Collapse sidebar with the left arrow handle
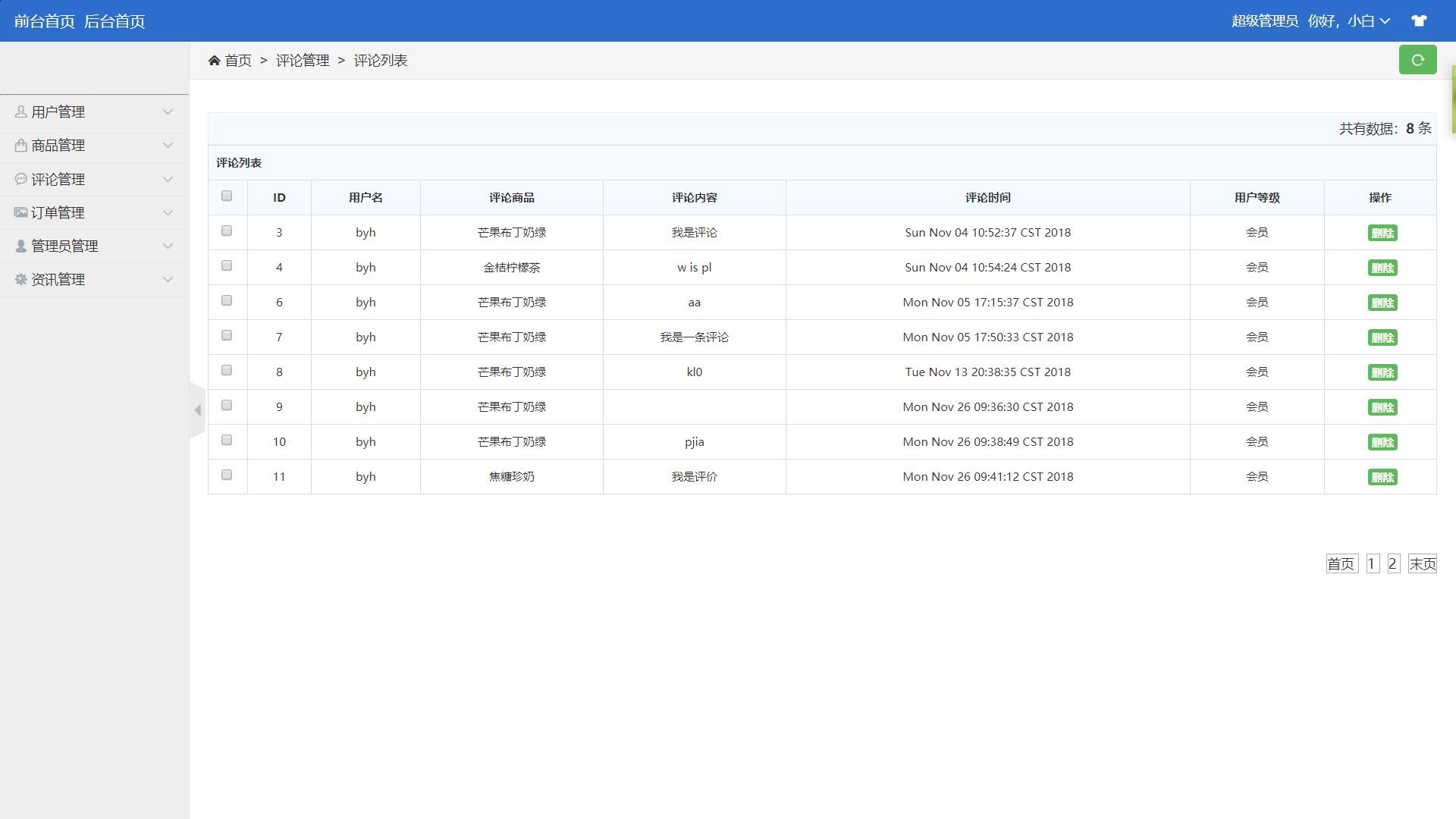The width and height of the screenshot is (1456, 819). 197,410
